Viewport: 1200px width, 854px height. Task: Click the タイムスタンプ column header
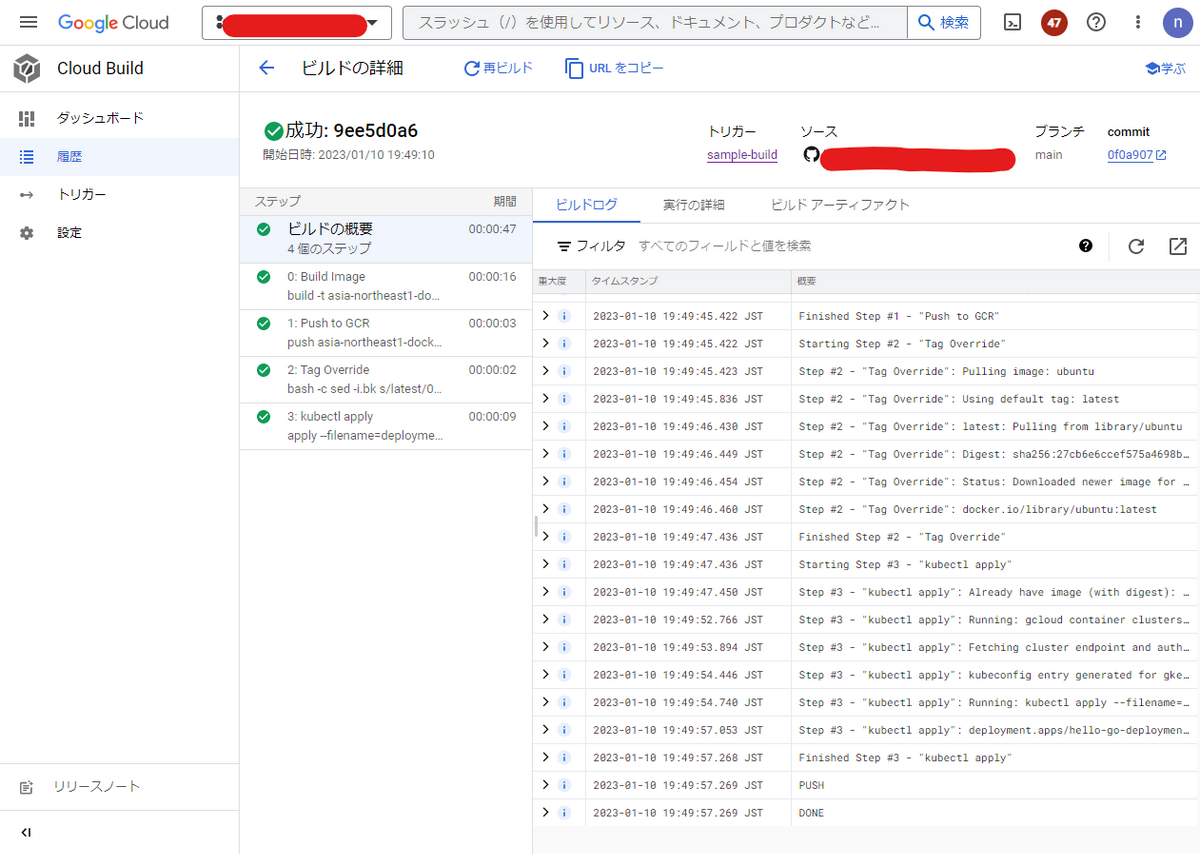click(625, 281)
